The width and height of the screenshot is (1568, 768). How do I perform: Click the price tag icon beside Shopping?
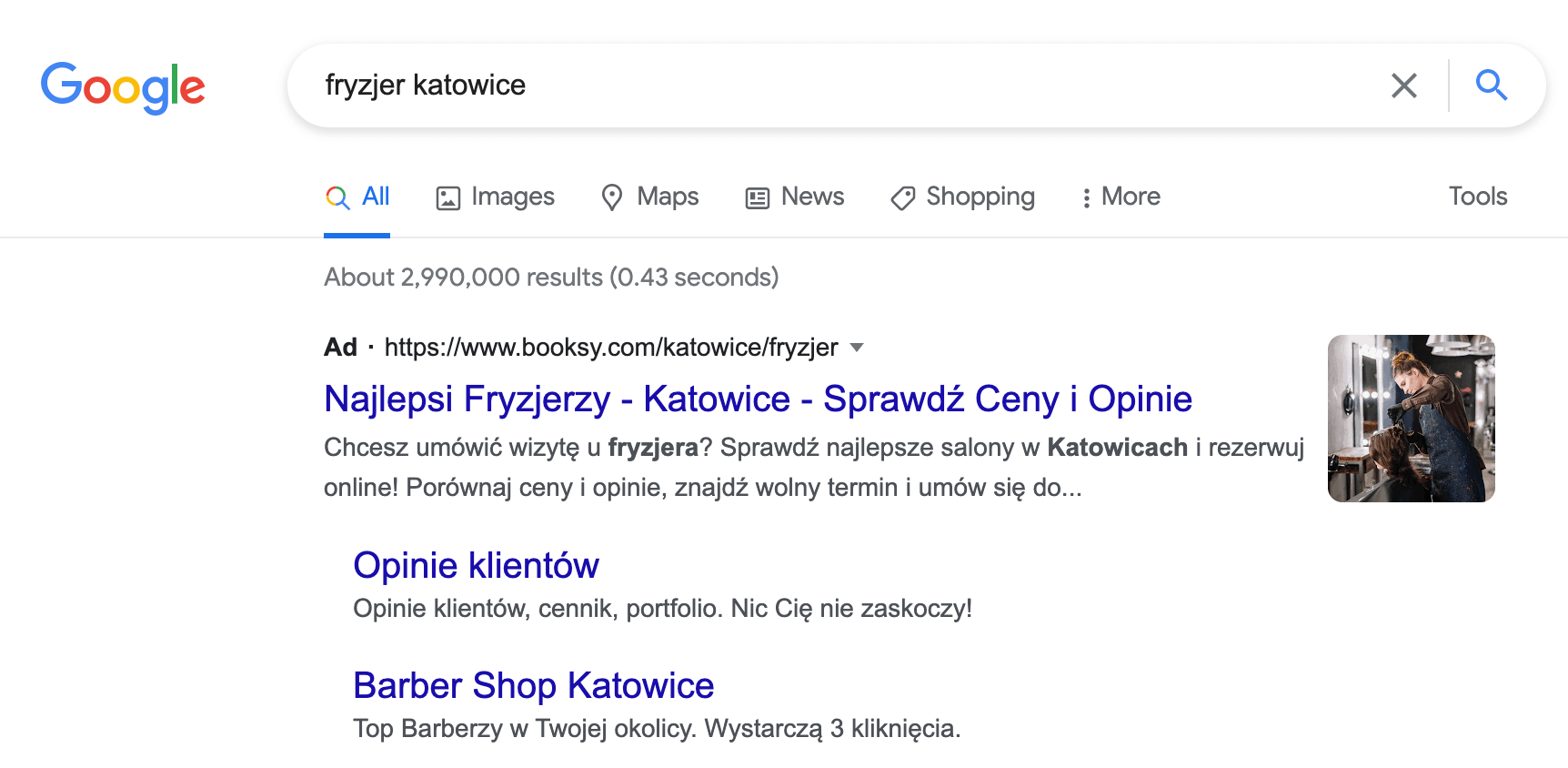pyautogui.click(x=901, y=197)
